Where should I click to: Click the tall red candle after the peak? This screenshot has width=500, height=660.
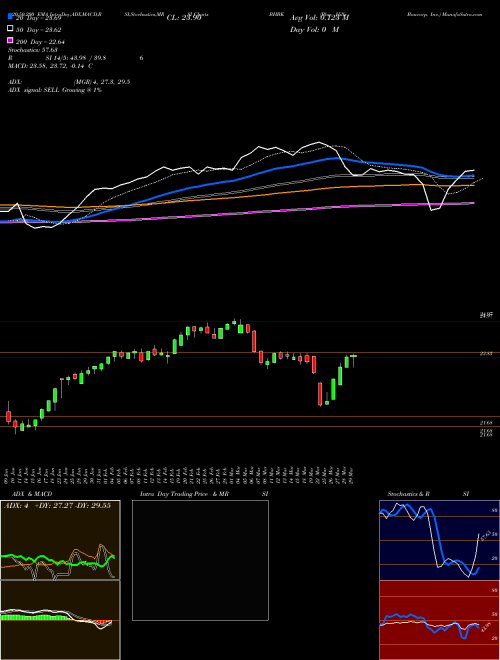(254, 341)
